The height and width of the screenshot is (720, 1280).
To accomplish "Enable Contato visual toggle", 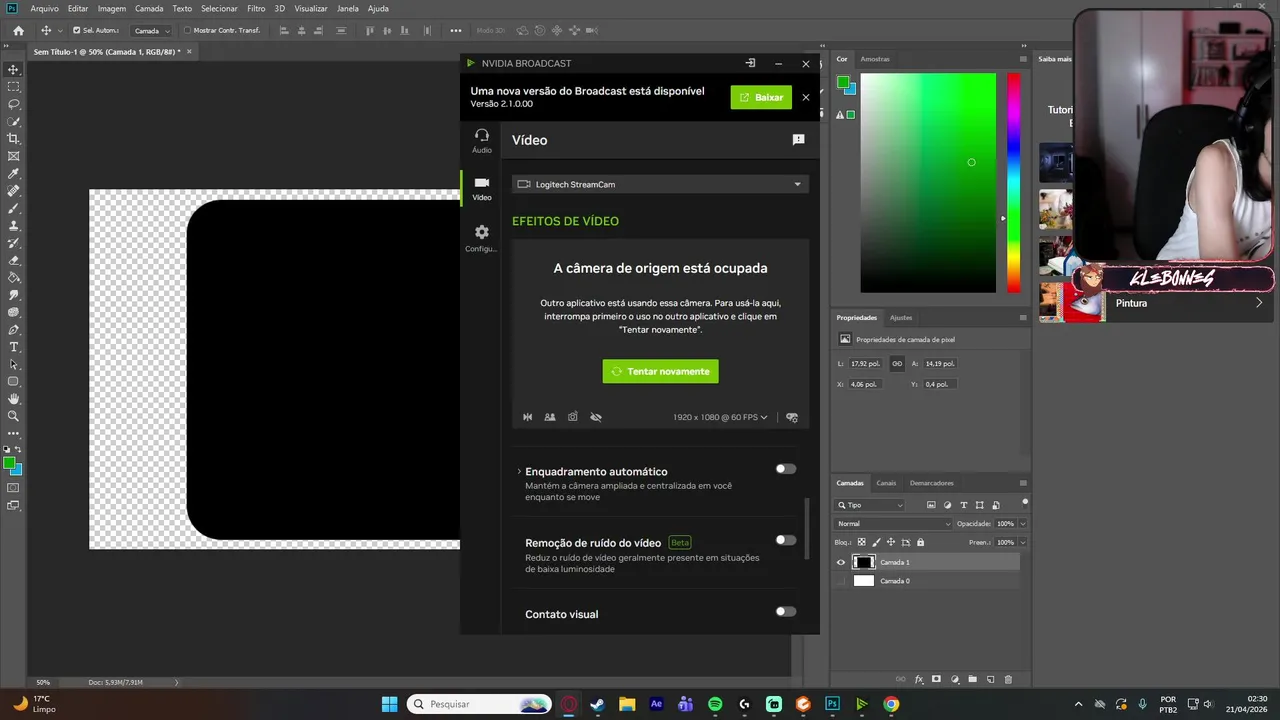I will pyautogui.click(x=786, y=611).
